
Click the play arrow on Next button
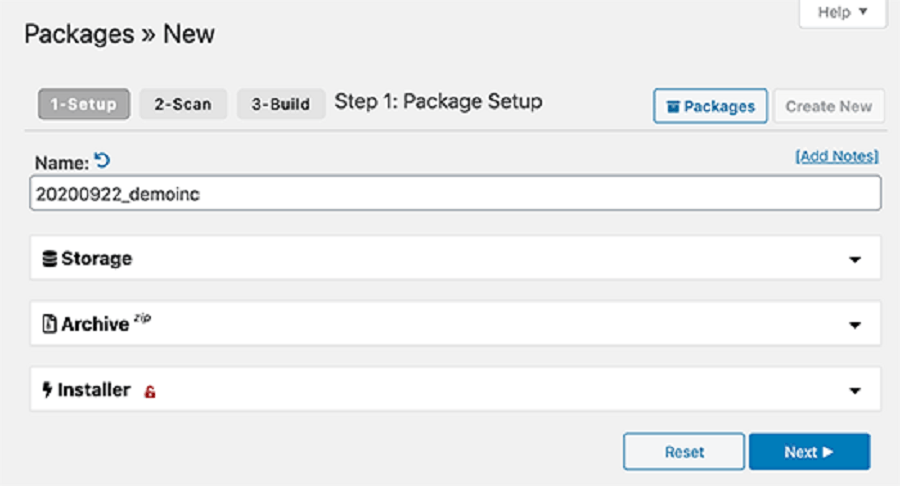(828, 452)
